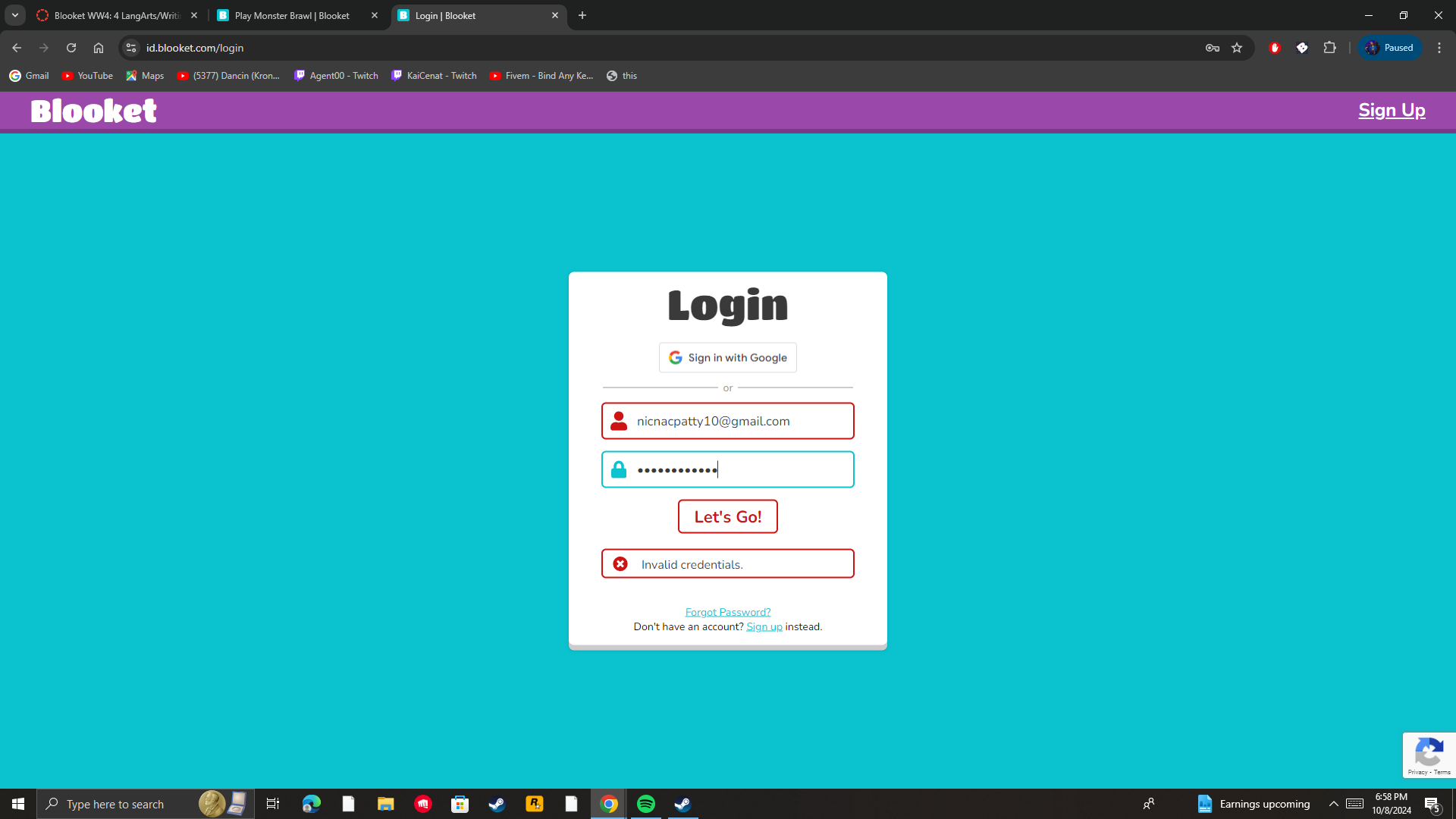Image resolution: width=1456 pixels, height=819 pixels.
Task: View site information icon in address bar
Action: tap(131, 48)
